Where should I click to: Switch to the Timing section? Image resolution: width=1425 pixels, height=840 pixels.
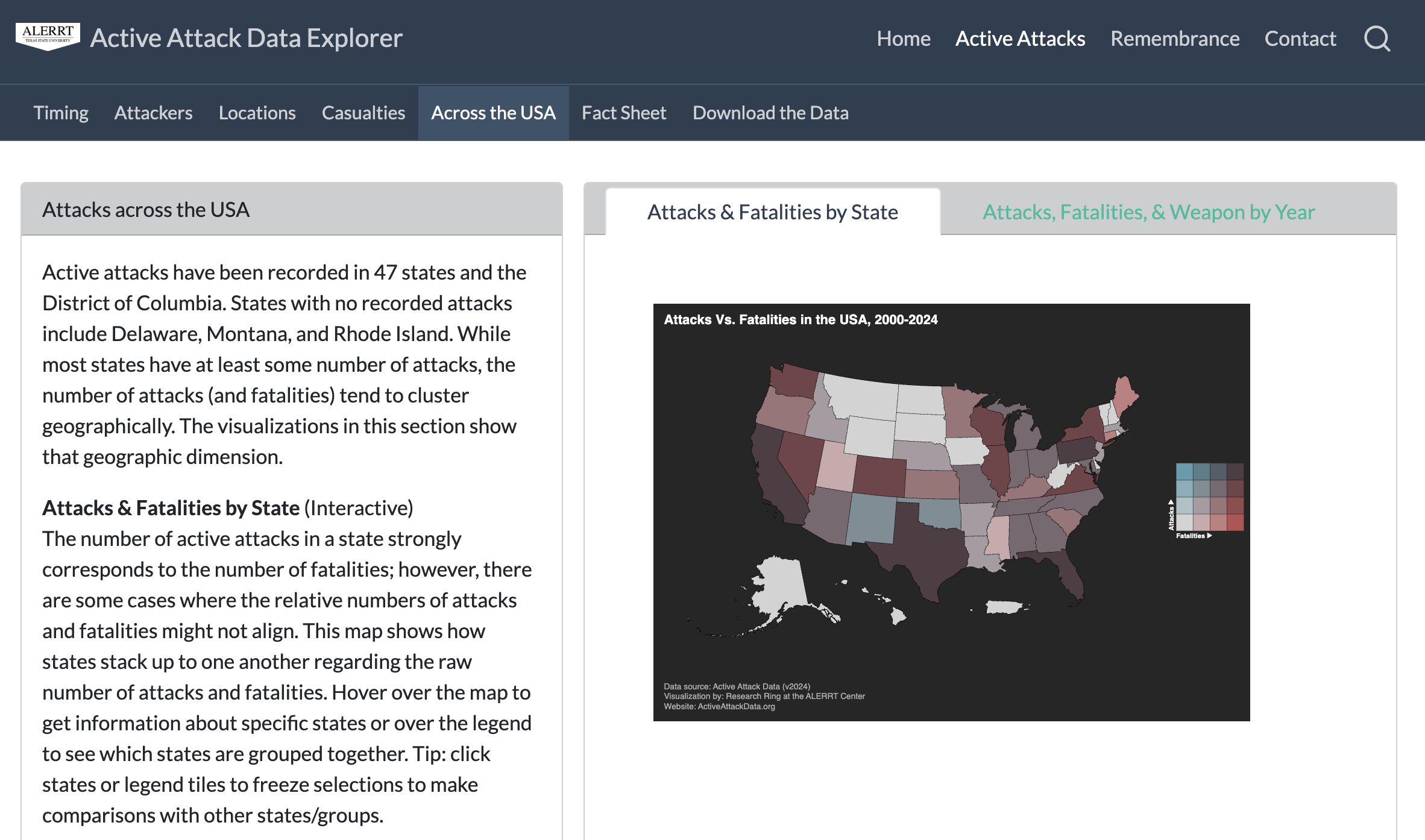coord(61,113)
